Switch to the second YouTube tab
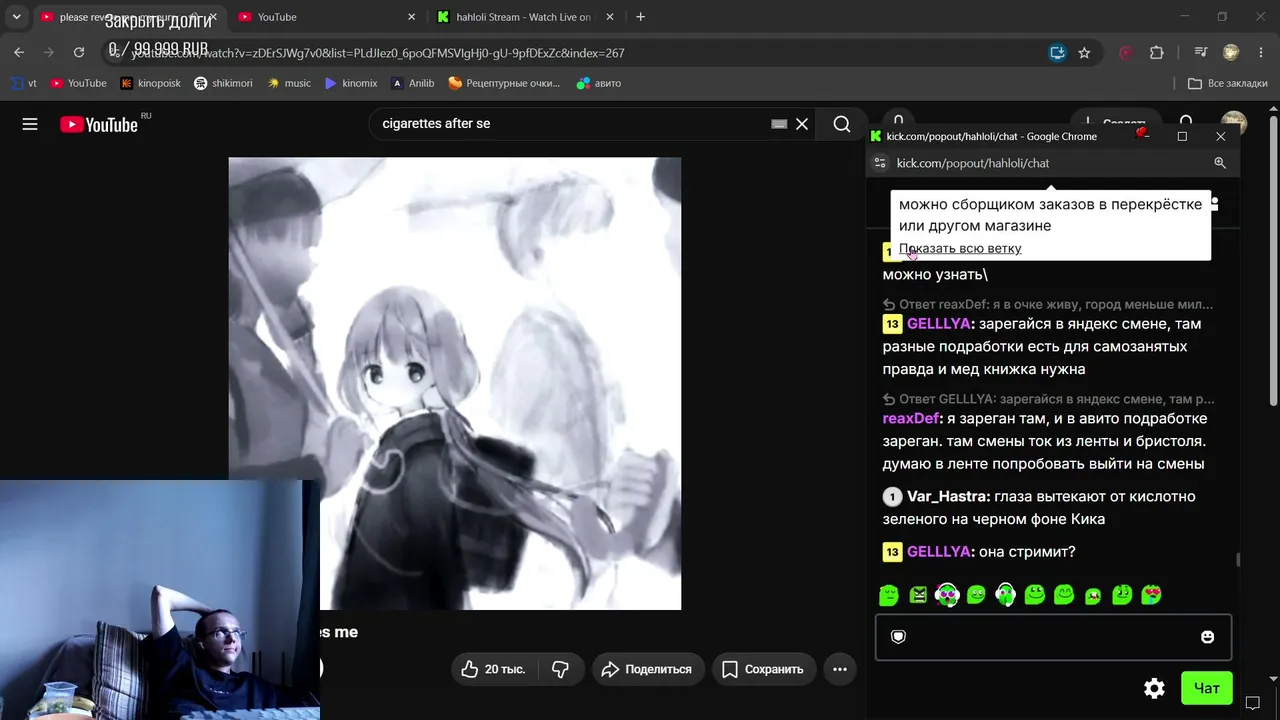1280x720 pixels. tap(327, 17)
